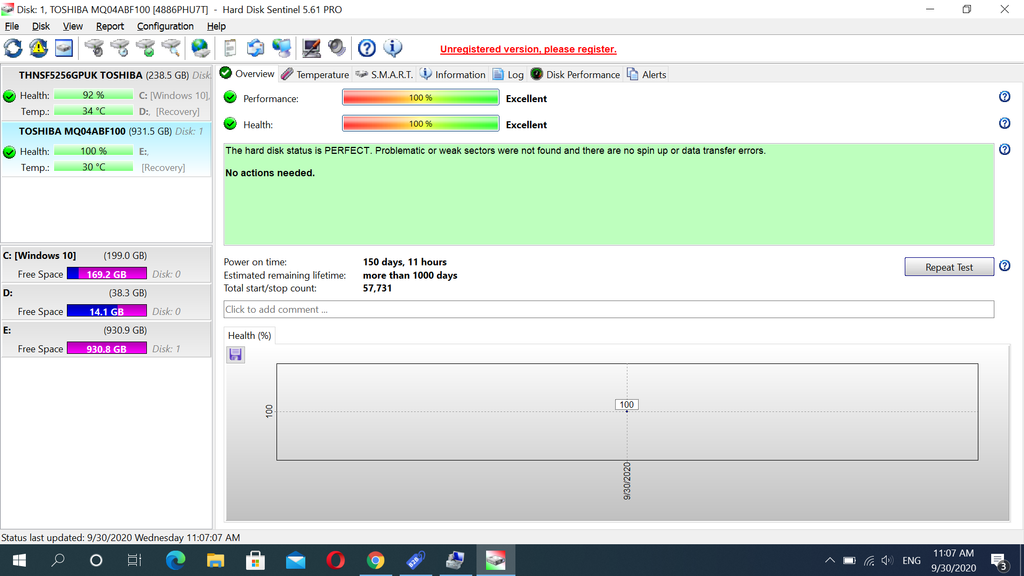Viewport: 1024px width, 576px height.
Task: Click the info speech bubble toolbar icon
Action: point(392,48)
